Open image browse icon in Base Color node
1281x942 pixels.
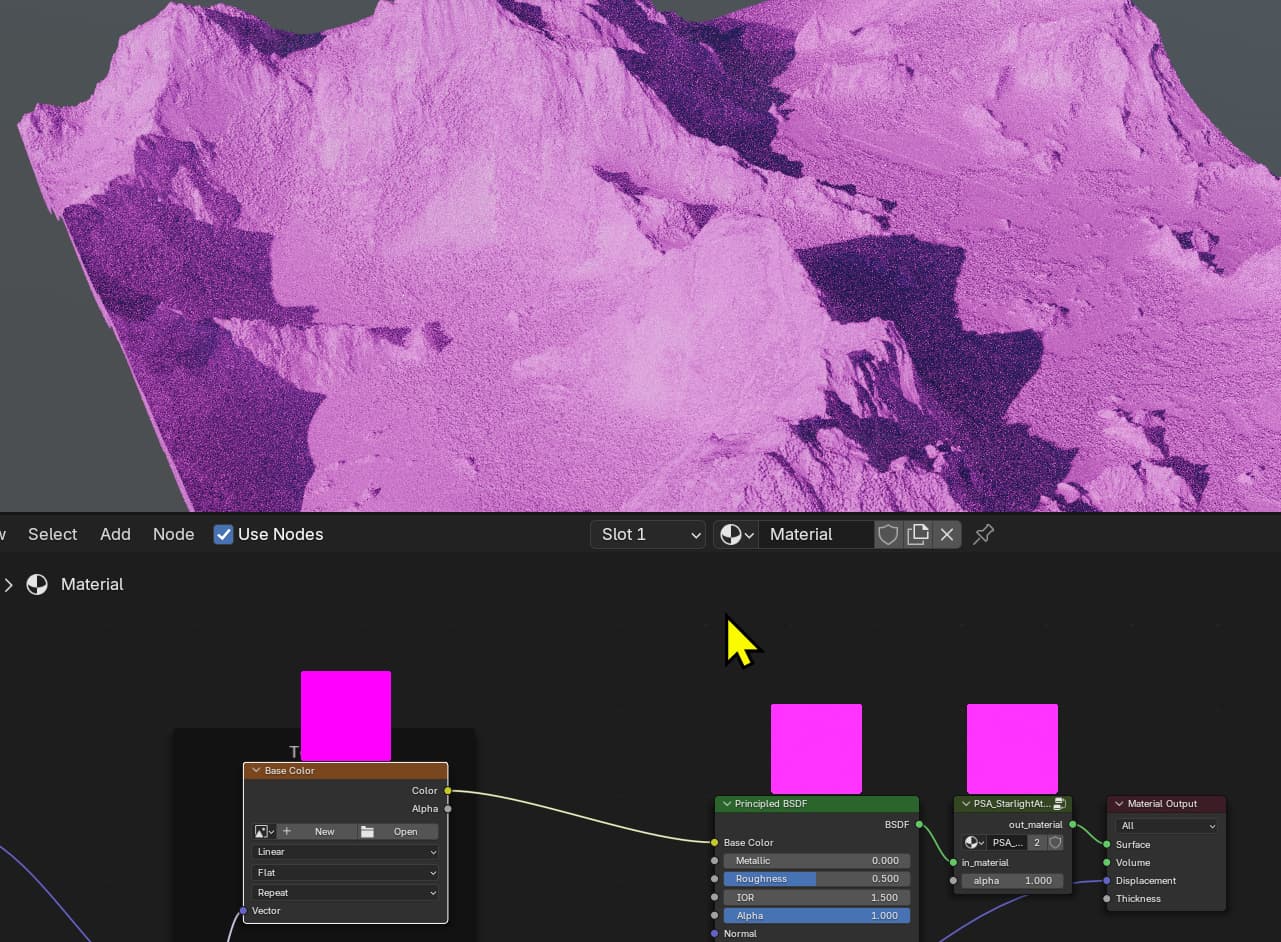click(265, 832)
